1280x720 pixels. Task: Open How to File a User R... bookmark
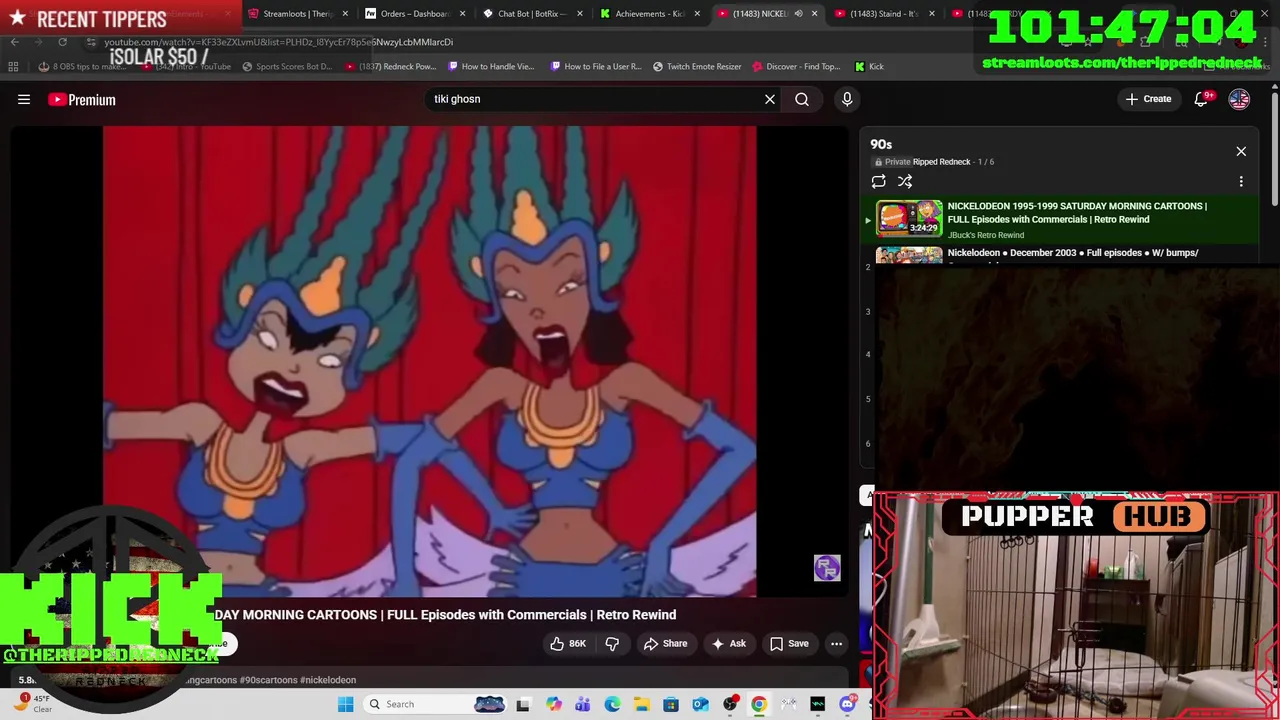click(596, 66)
